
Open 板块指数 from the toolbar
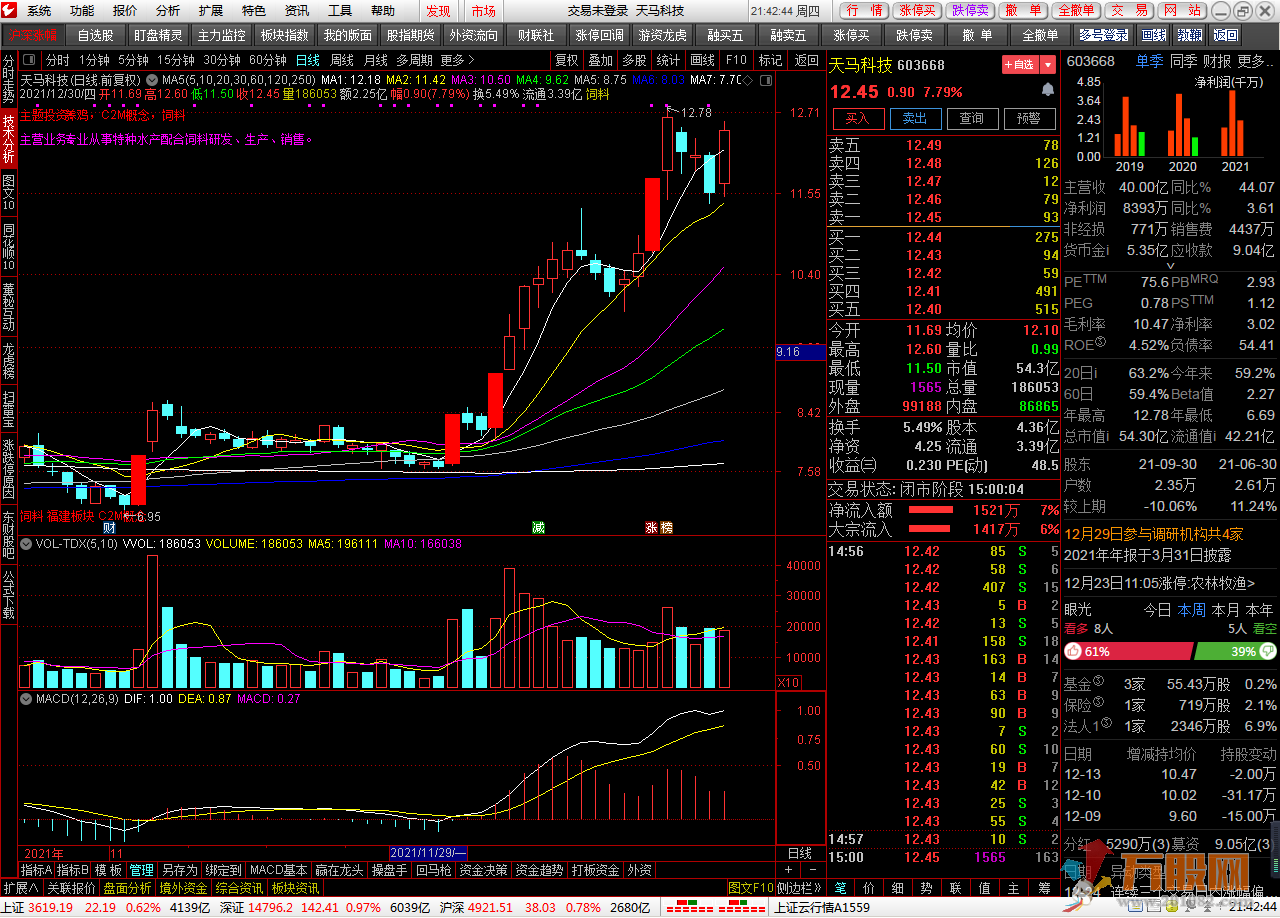(284, 35)
